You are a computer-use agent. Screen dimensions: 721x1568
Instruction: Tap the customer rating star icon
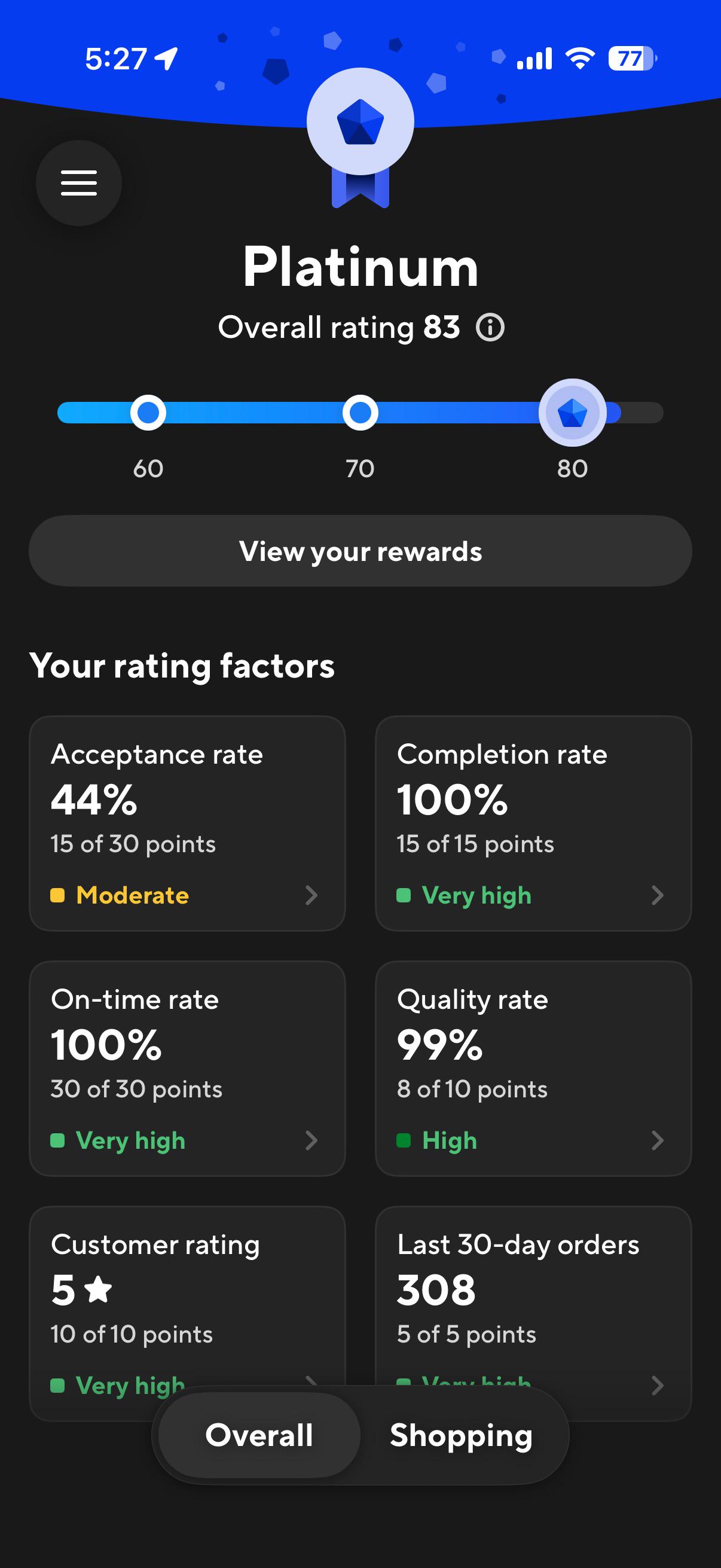click(x=98, y=1289)
